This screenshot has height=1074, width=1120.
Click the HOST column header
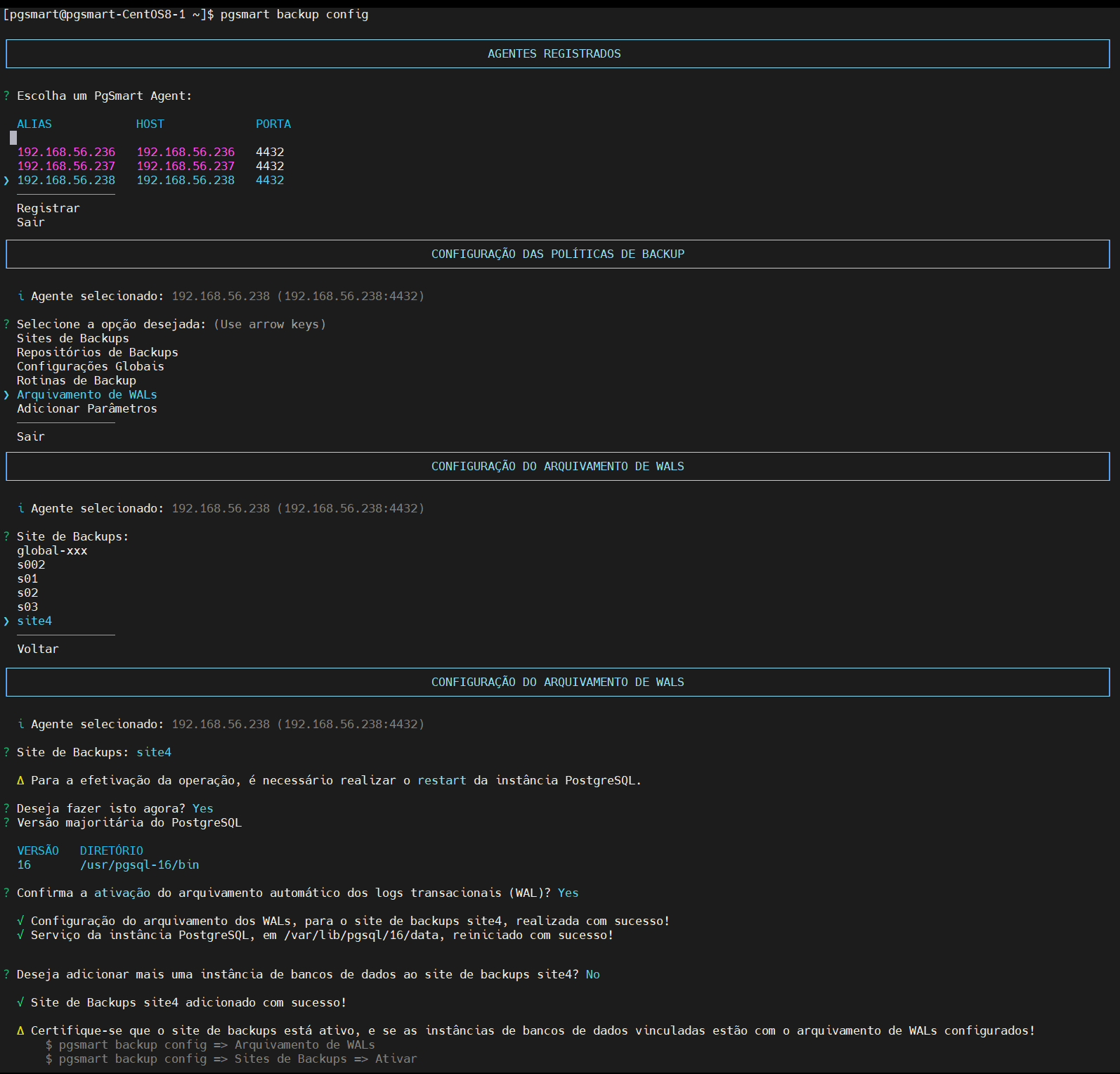click(x=150, y=124)
